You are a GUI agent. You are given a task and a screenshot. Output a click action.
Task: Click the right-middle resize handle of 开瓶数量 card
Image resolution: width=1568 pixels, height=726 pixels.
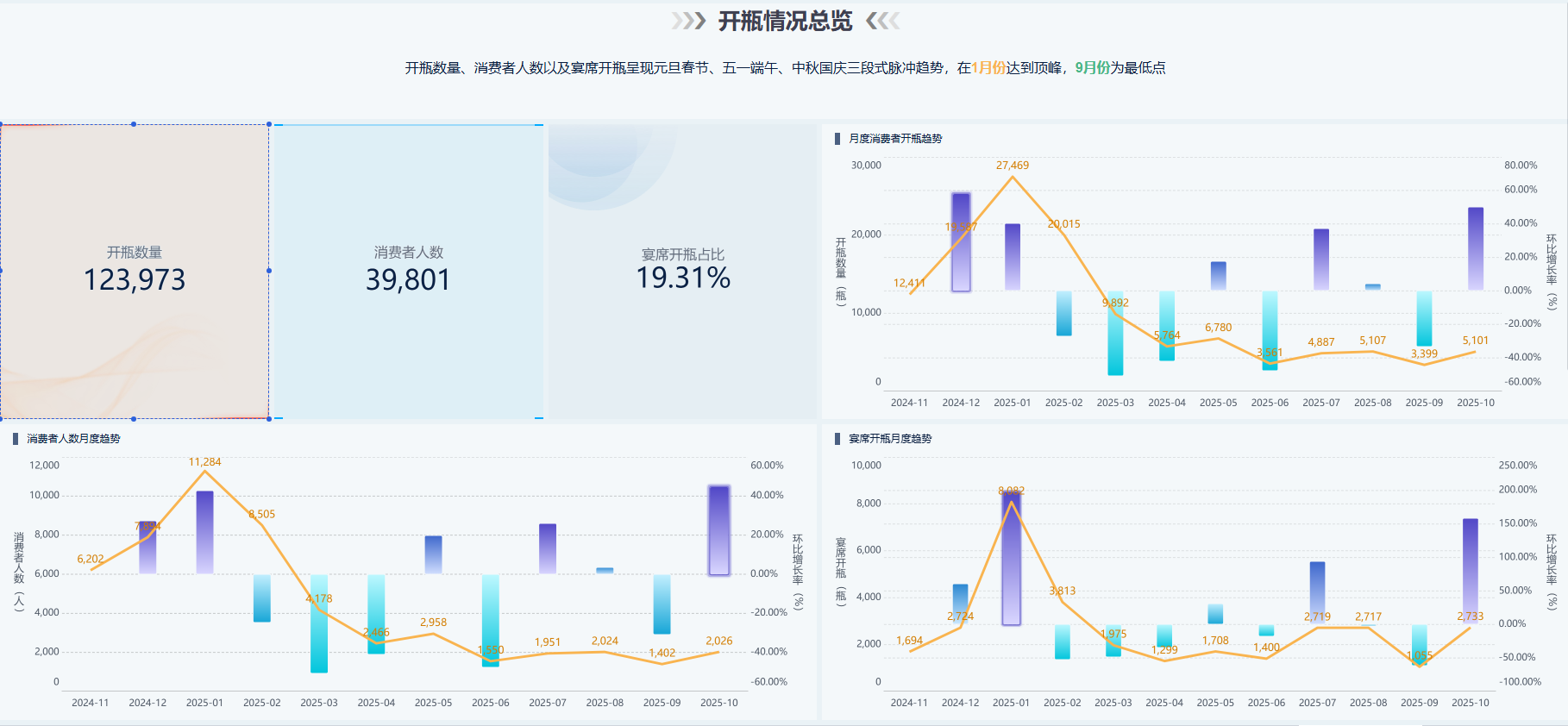point(269,271)
